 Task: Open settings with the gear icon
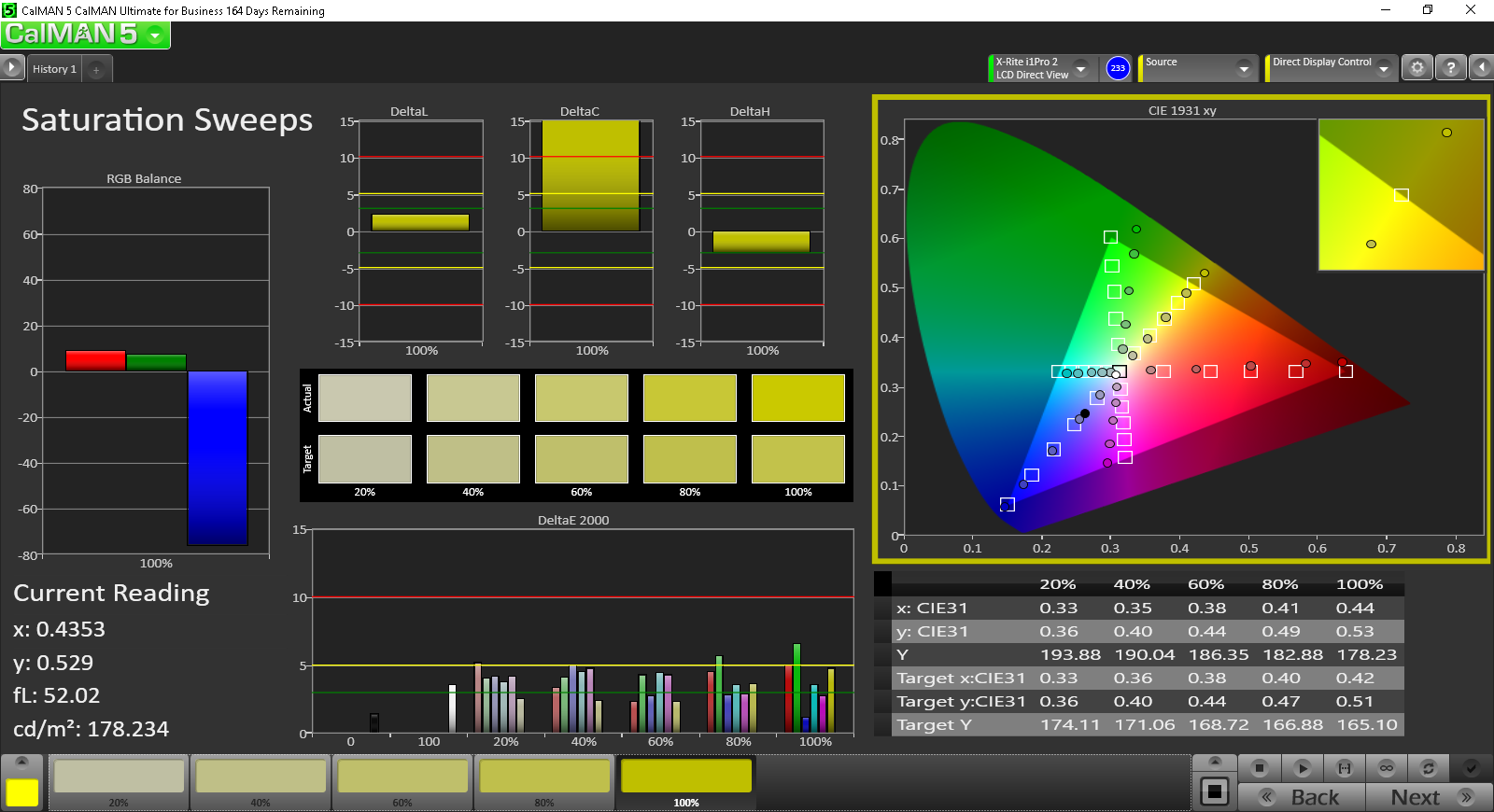click(x=1417, y=68)
